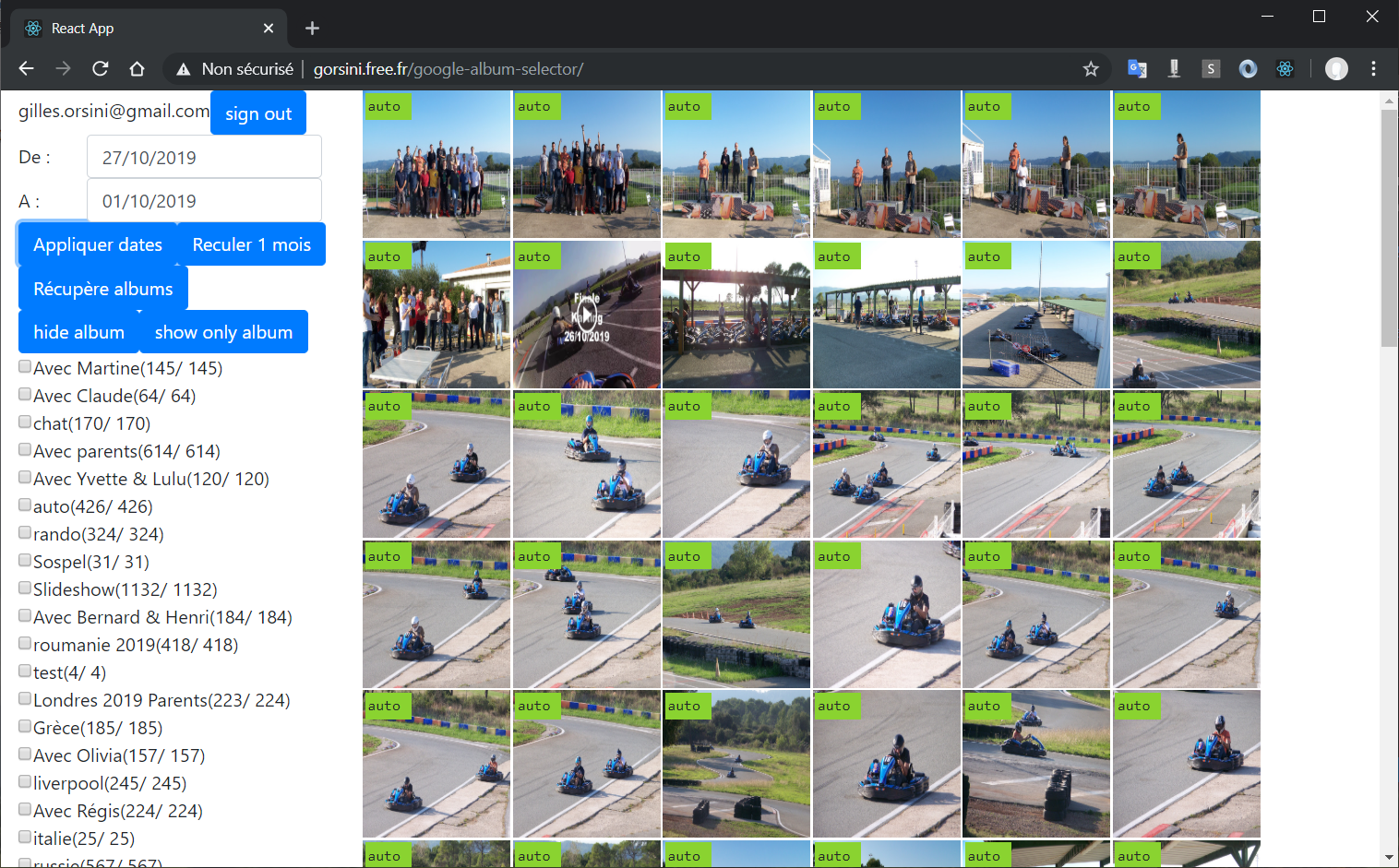1399x868 pixels.
Task: Open the browser home page
Action: click(137, 69)
